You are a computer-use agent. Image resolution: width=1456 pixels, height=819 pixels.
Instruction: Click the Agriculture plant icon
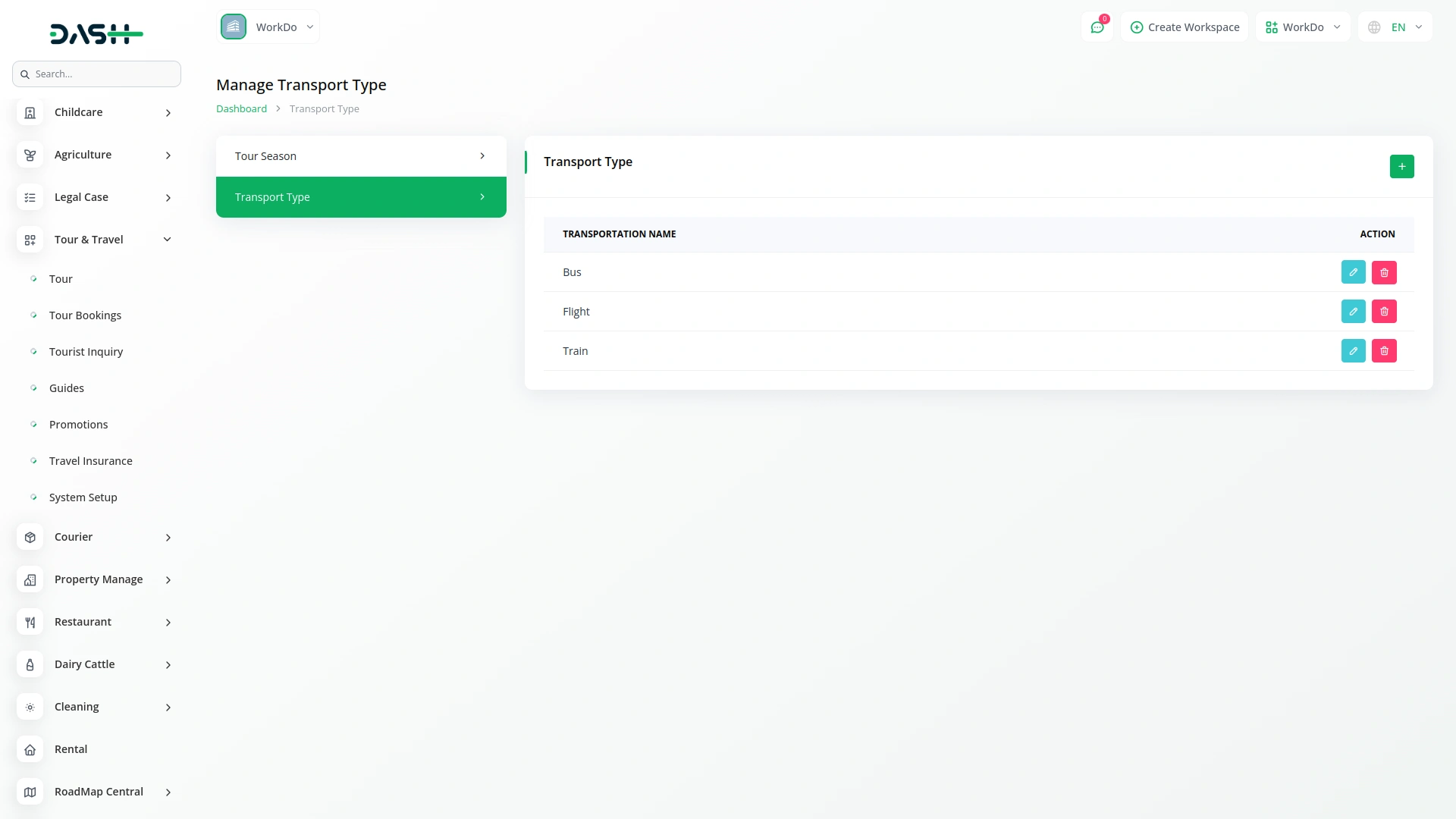(30, 155)
